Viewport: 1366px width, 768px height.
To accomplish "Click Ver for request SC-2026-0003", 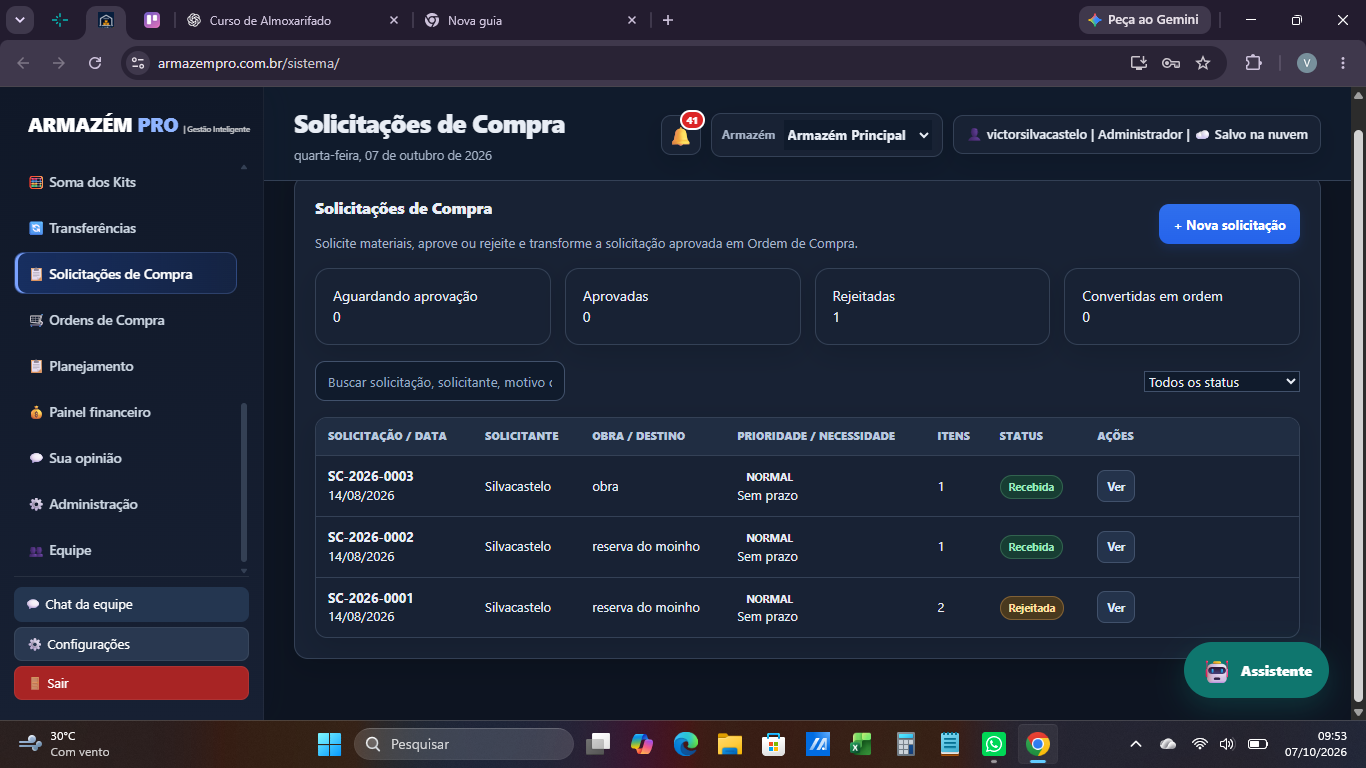I will coord(1116,486).
